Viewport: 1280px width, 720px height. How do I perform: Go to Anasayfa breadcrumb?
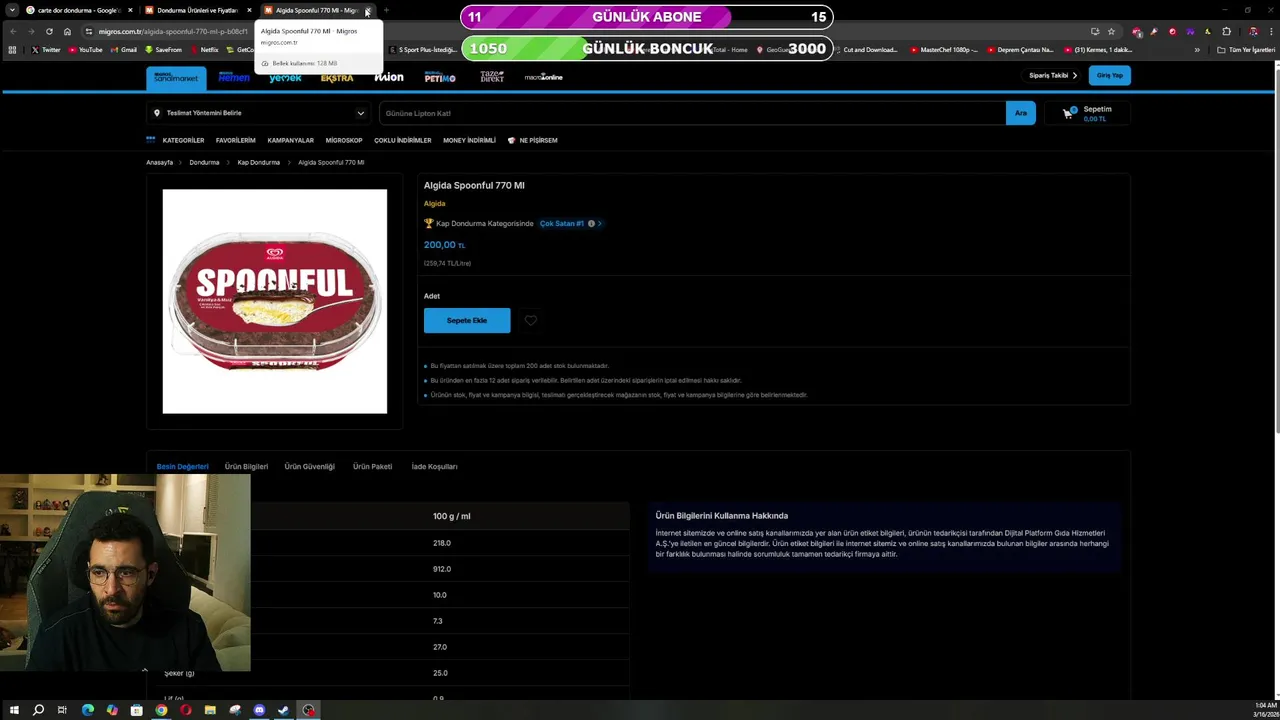click(160, 162)
